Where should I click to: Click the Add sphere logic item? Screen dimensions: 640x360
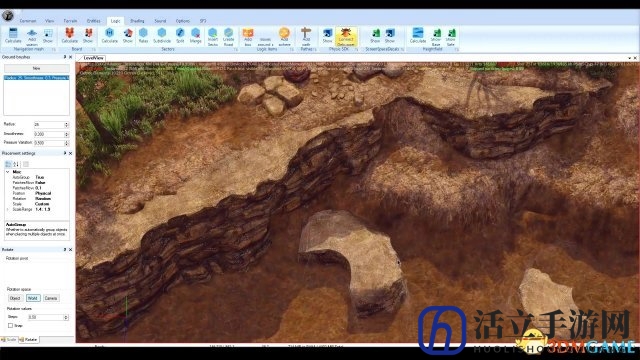(x=284, y=37)
